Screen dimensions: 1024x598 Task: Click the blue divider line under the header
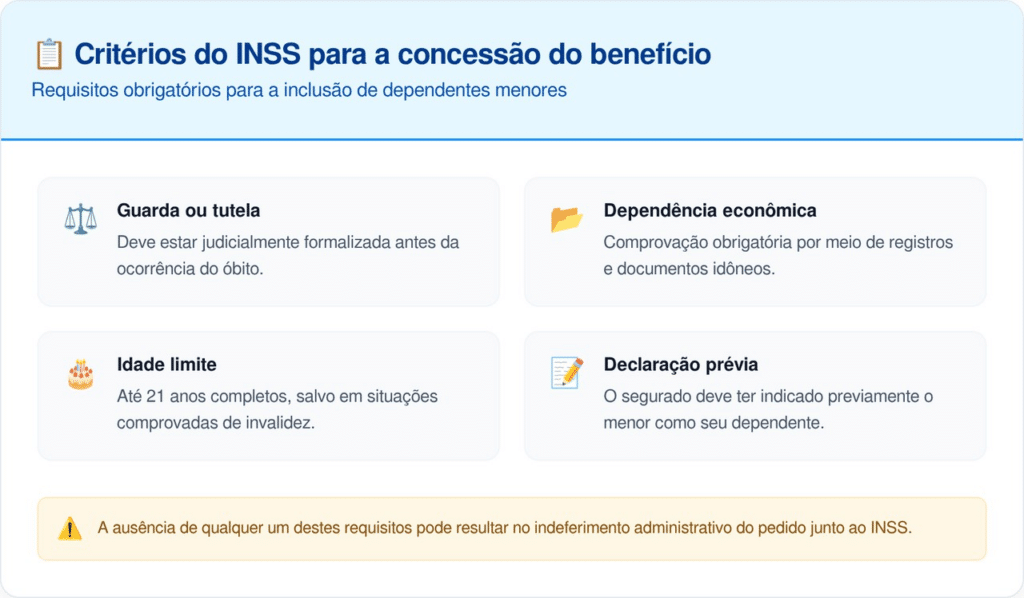pyautogui.click(x=512, y=139)
